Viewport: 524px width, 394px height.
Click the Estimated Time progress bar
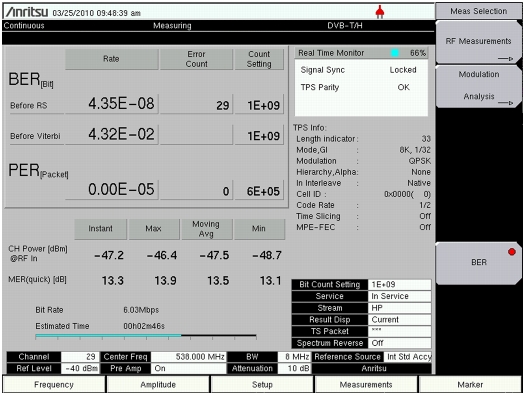click(146, 336)
